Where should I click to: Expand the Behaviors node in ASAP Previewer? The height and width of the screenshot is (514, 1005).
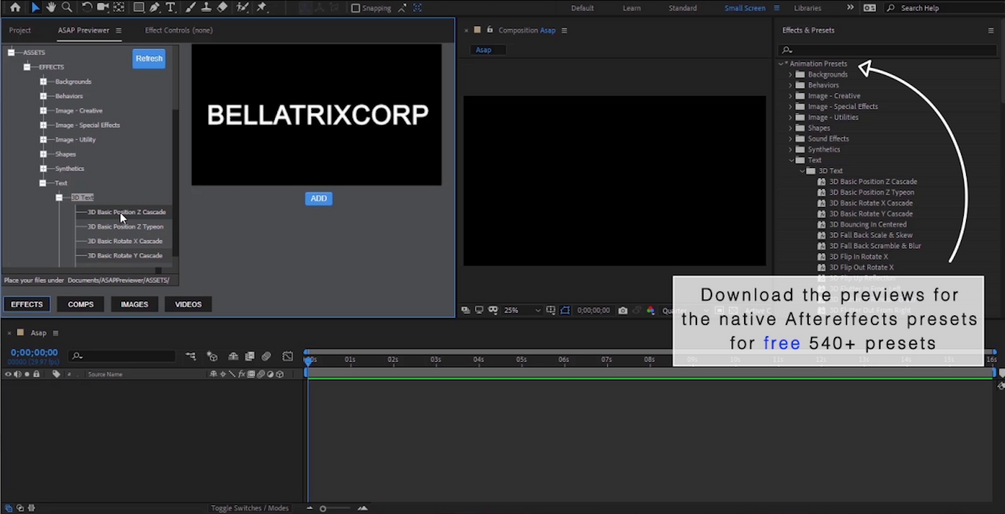pos(43,96)
